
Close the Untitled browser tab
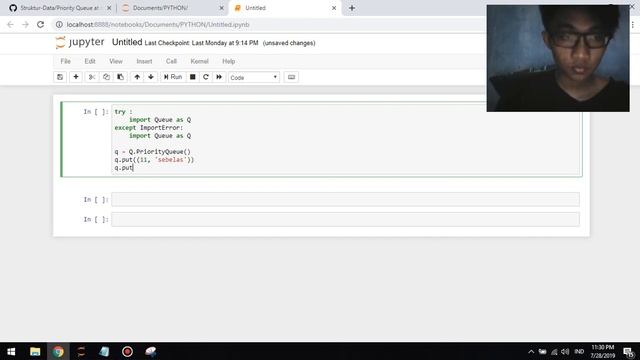pos(334,8)
